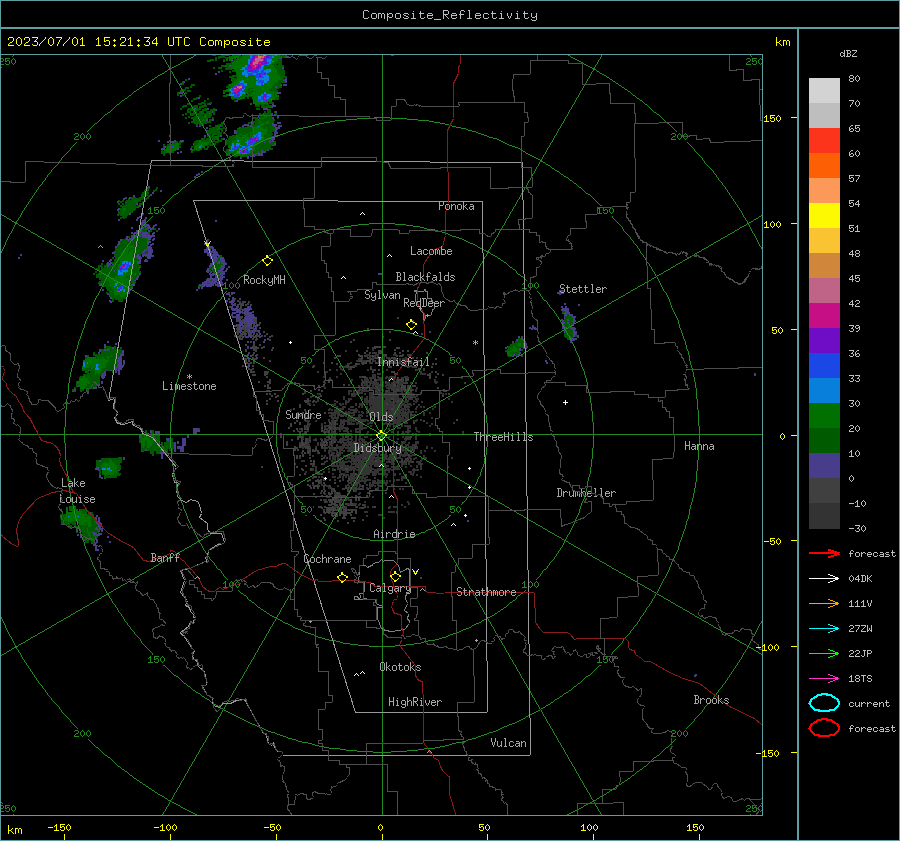Click the yellow diamond marker above Calgary

(395, 576)
